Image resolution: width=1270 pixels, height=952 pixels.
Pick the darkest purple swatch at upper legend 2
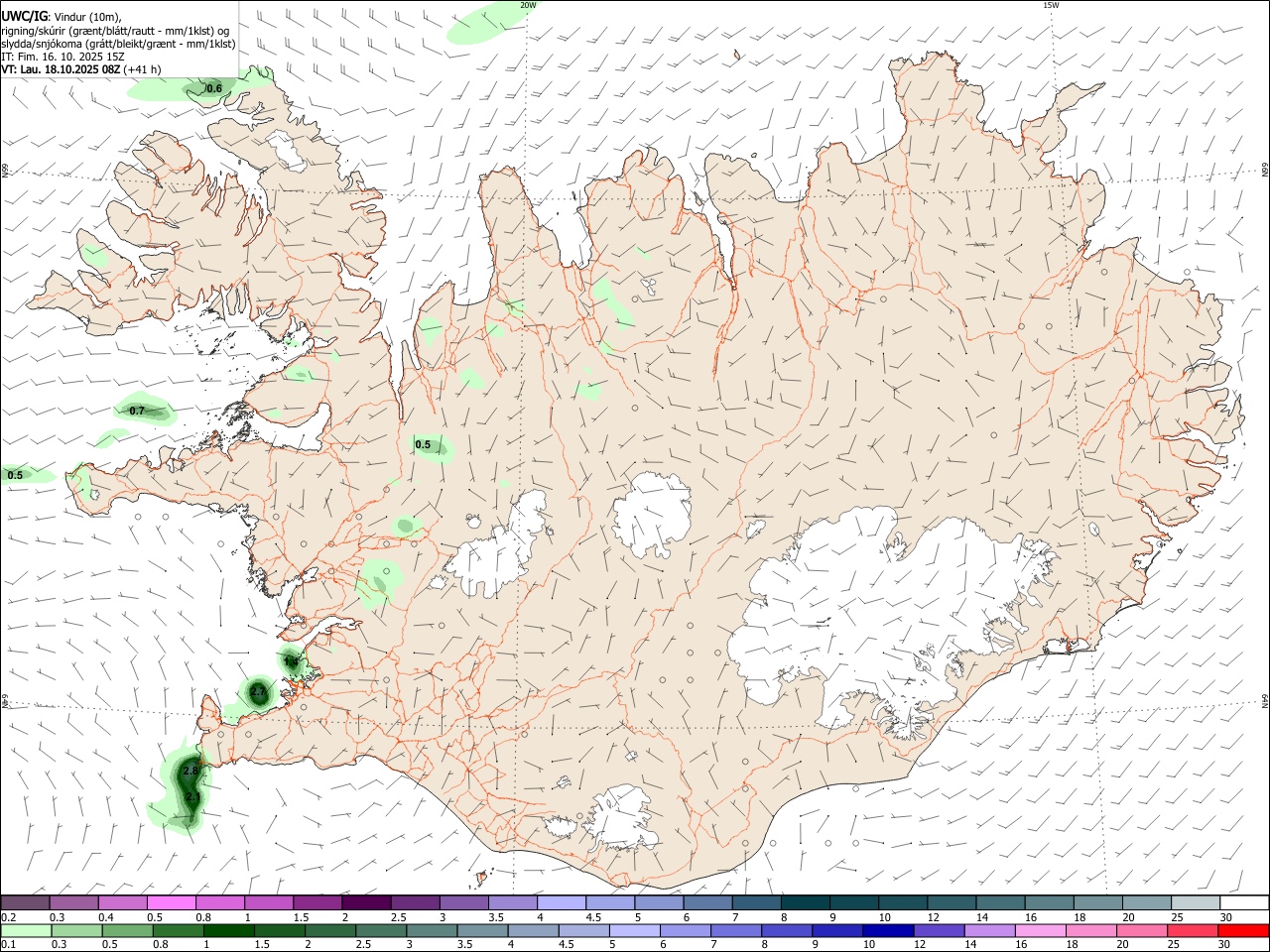pos(366,902)
